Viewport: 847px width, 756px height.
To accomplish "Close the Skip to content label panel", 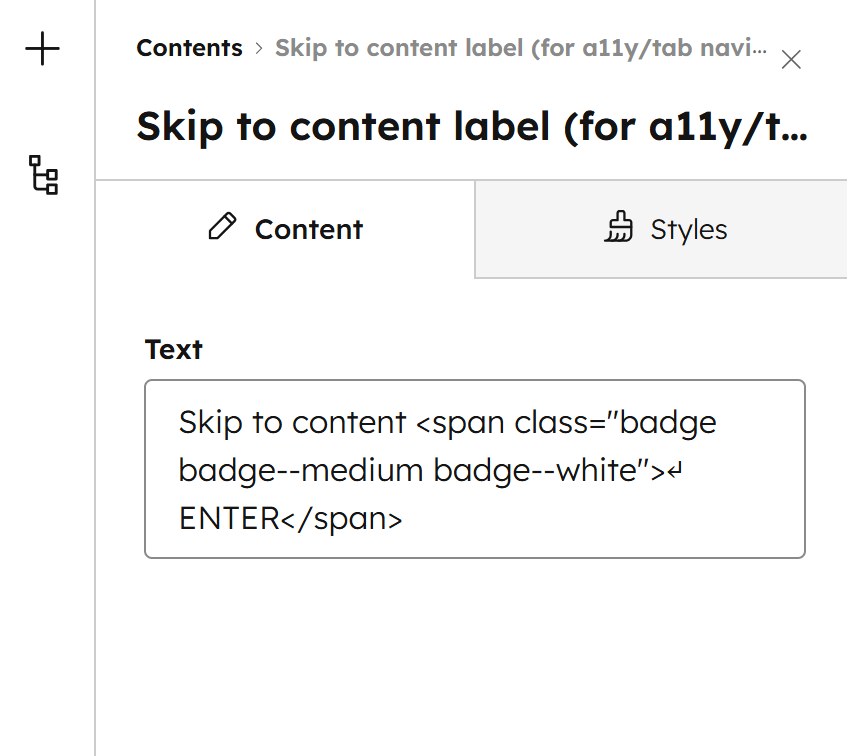I will (x=791, y=60).
